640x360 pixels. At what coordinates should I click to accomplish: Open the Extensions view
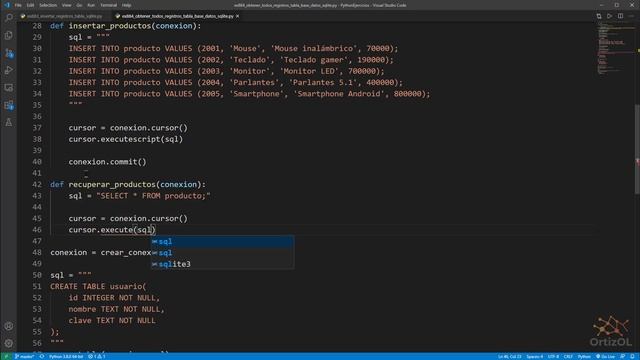[9, 105]
